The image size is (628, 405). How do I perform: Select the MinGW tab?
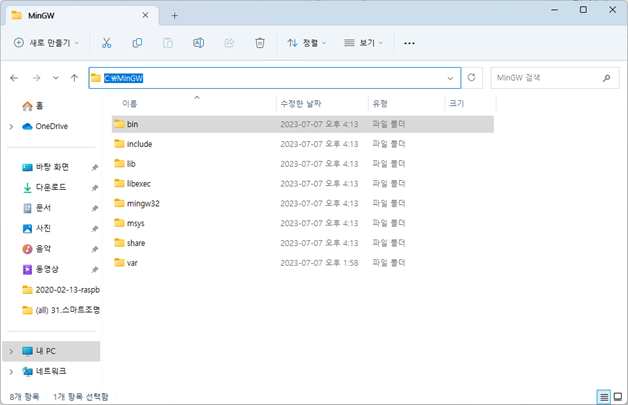point(82,16)
